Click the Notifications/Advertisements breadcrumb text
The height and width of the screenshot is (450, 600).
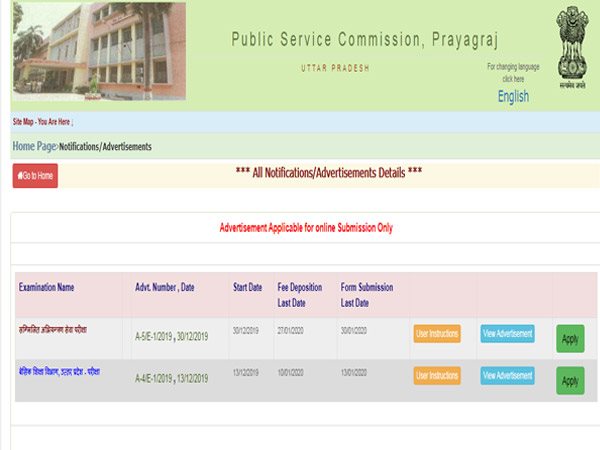(105, 147)
